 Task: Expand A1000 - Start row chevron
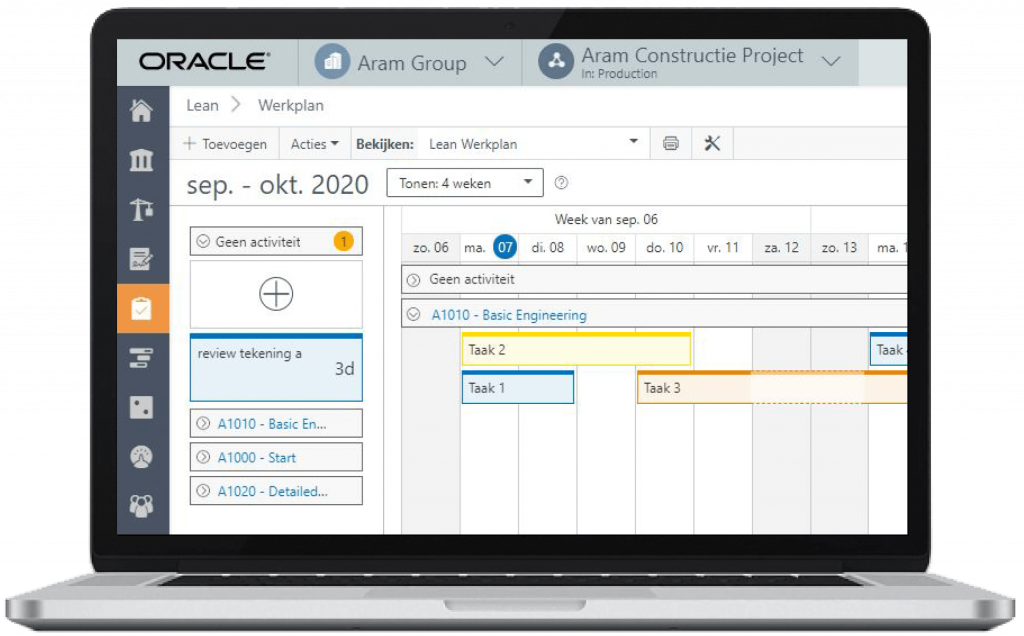coord(203,457)
